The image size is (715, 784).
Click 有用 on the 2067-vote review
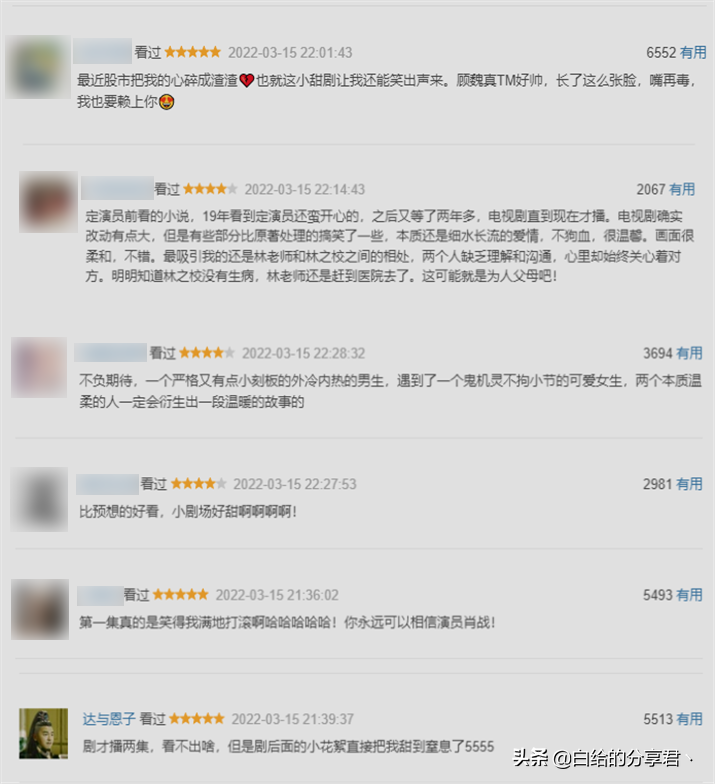tap(682, 190)
